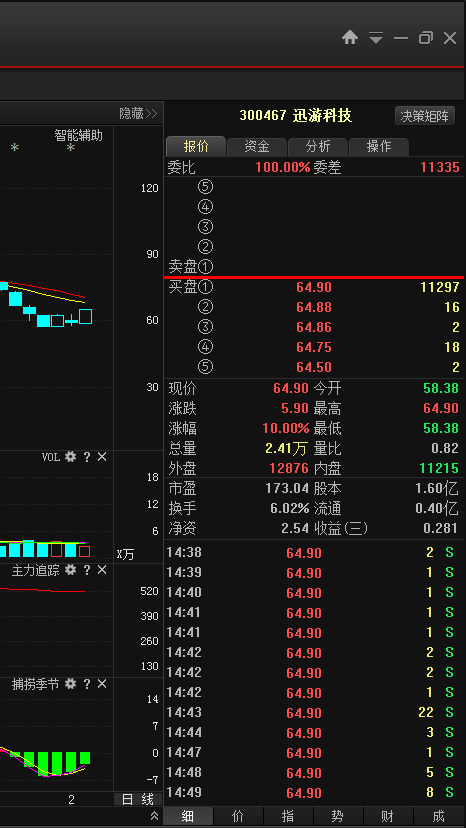Open the 操作 tab
This screenshot has width=466, height=828.
[379, 146]
